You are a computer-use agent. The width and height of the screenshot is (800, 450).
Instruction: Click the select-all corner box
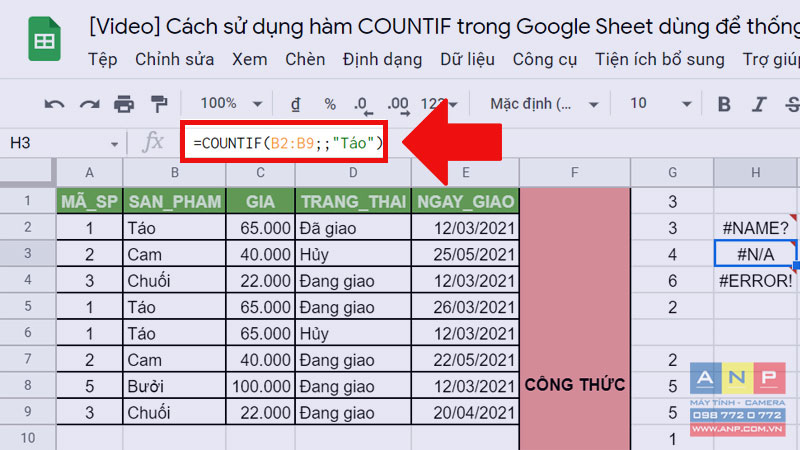pos(28,172)
